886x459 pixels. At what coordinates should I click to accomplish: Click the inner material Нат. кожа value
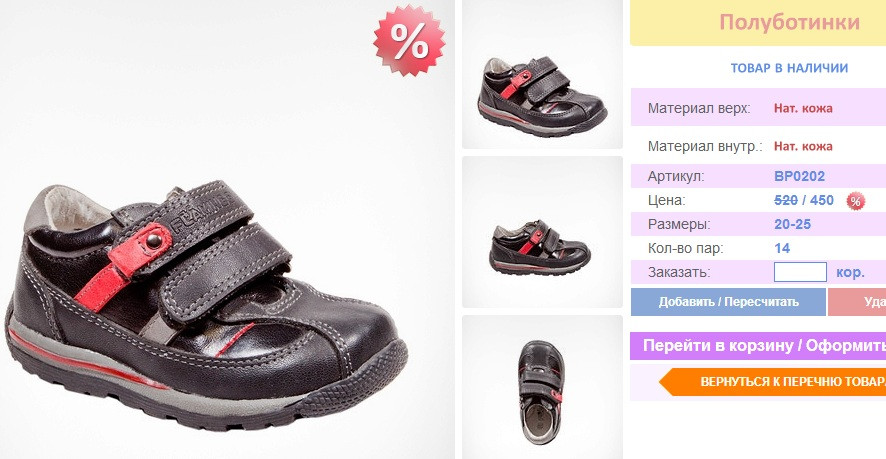[803, 146]
